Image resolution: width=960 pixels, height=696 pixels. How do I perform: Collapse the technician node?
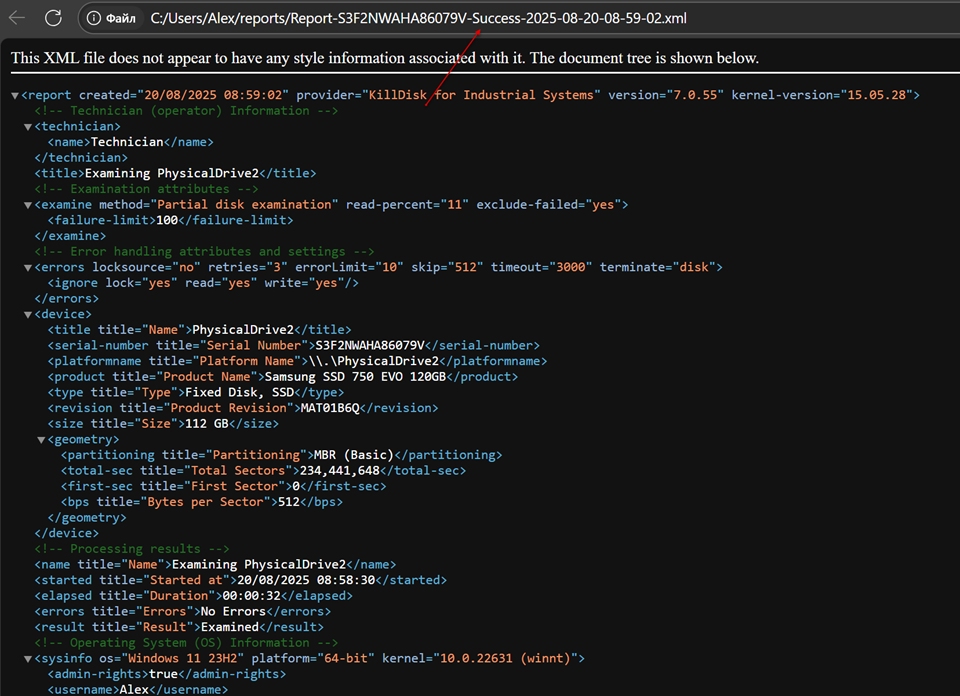click(28, 127)
